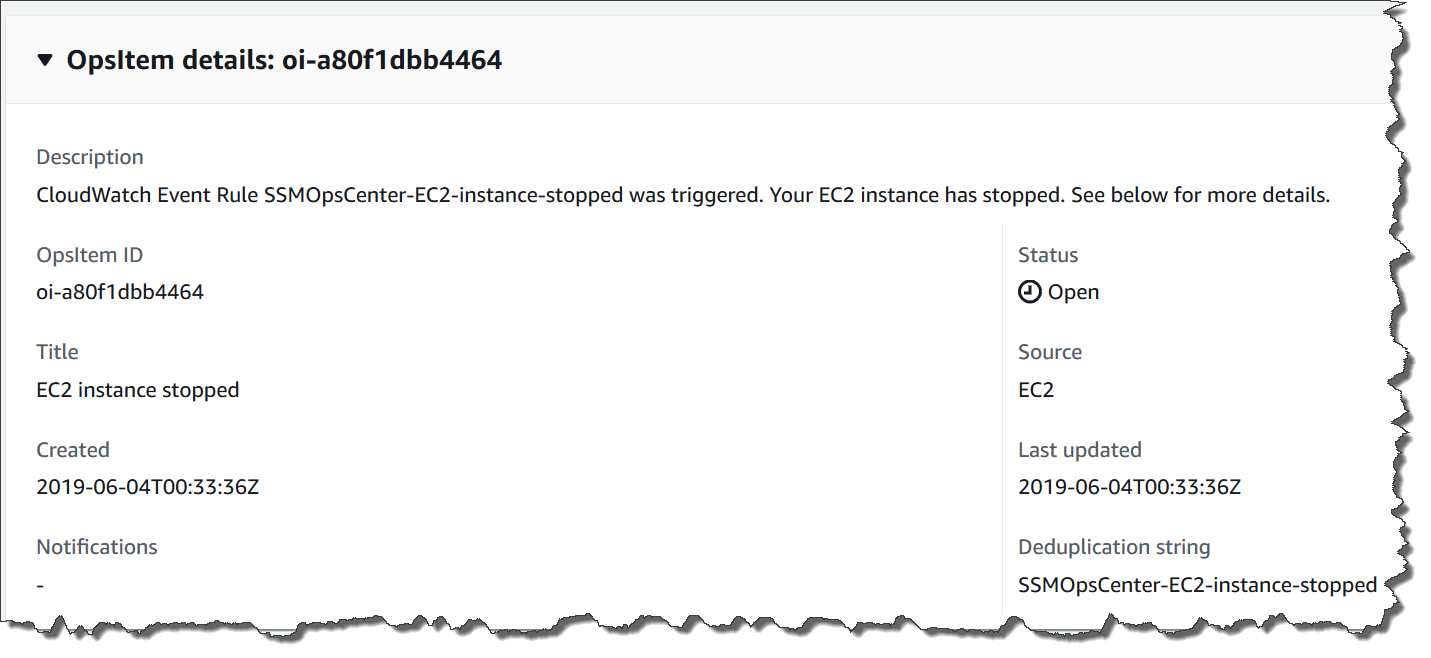Click the Last updated field label
The image size is (1431, 658).
coord(1080,450)
